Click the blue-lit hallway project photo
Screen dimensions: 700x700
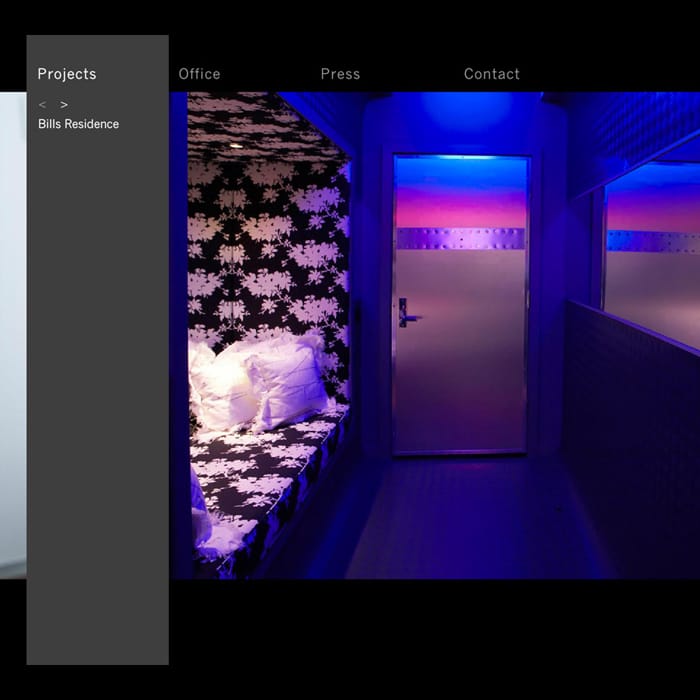click(434, 336)
